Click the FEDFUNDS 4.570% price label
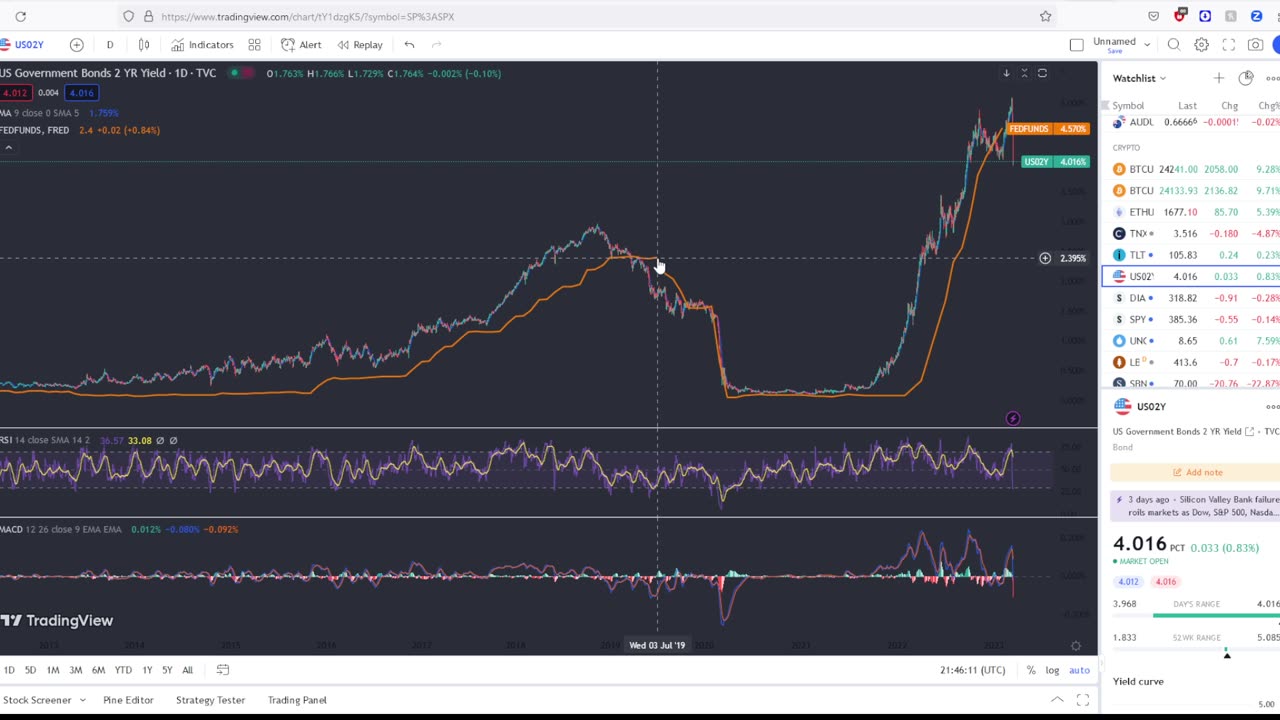Image resolution: width=1280 pixels, height=720 pixels. (1048, 129)
